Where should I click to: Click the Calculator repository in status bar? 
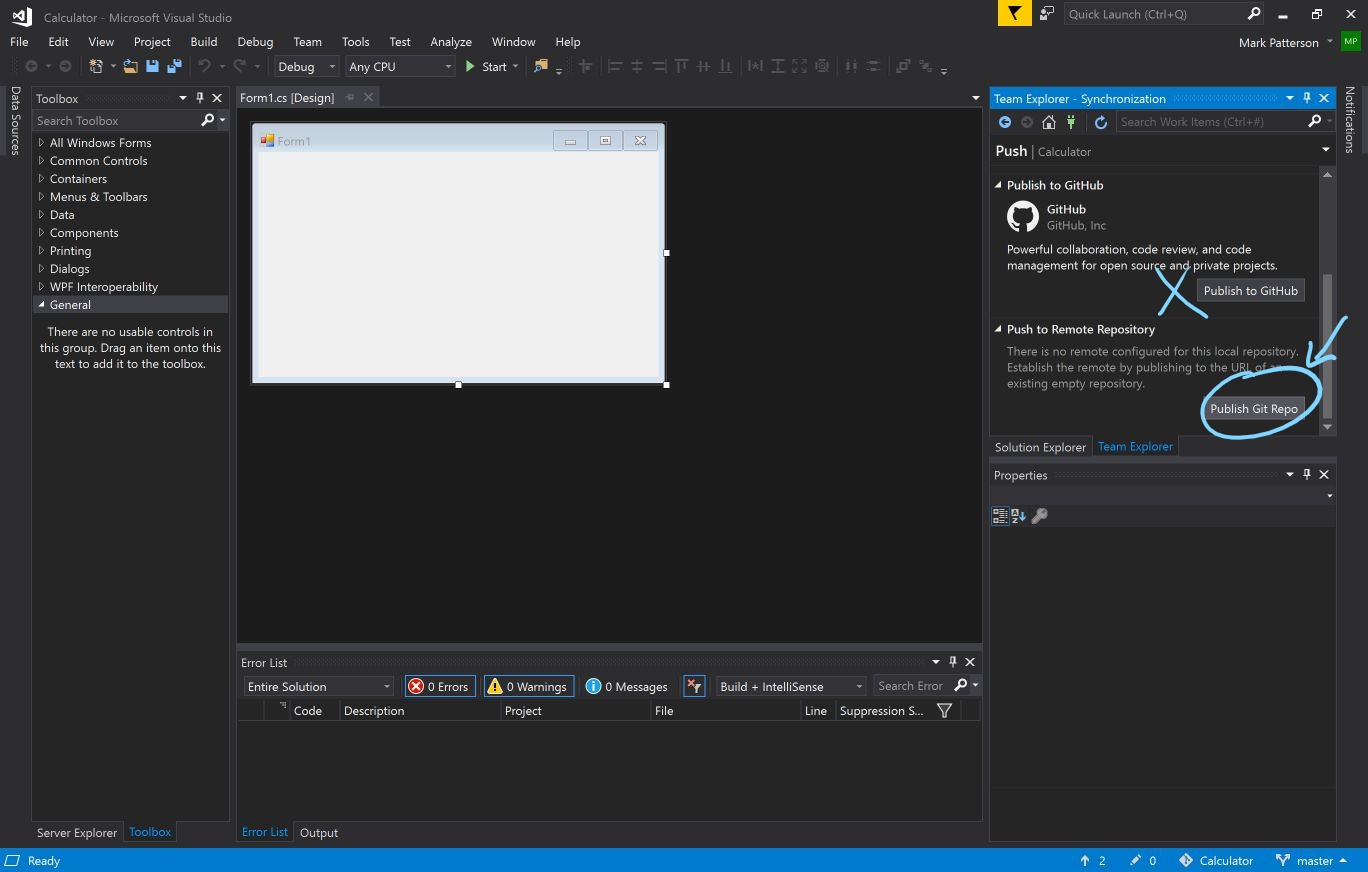[1216, 860]
